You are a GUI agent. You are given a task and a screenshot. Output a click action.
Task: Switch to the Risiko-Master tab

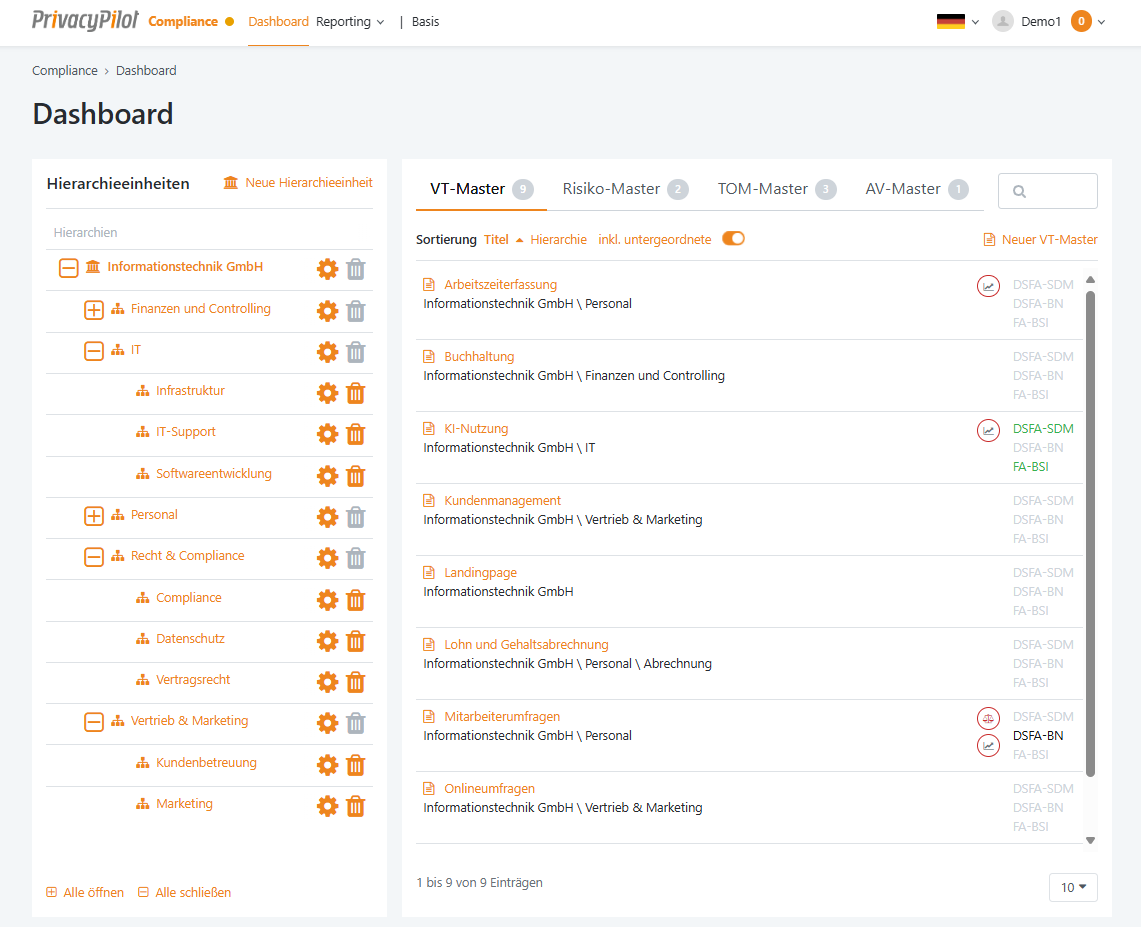coord(611,189)
